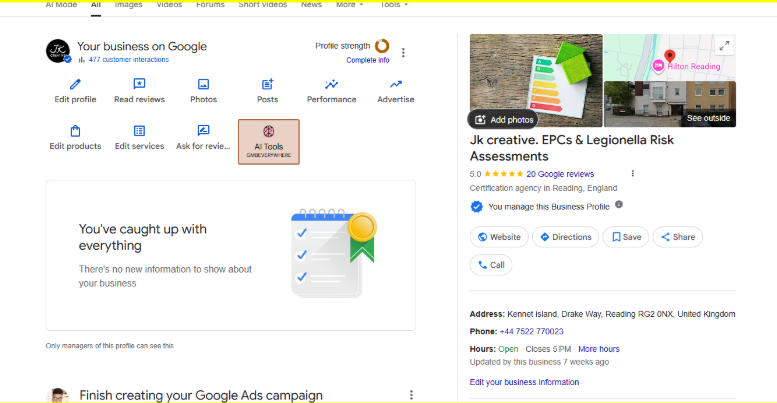Expand the map to full view

pos(724,46)
